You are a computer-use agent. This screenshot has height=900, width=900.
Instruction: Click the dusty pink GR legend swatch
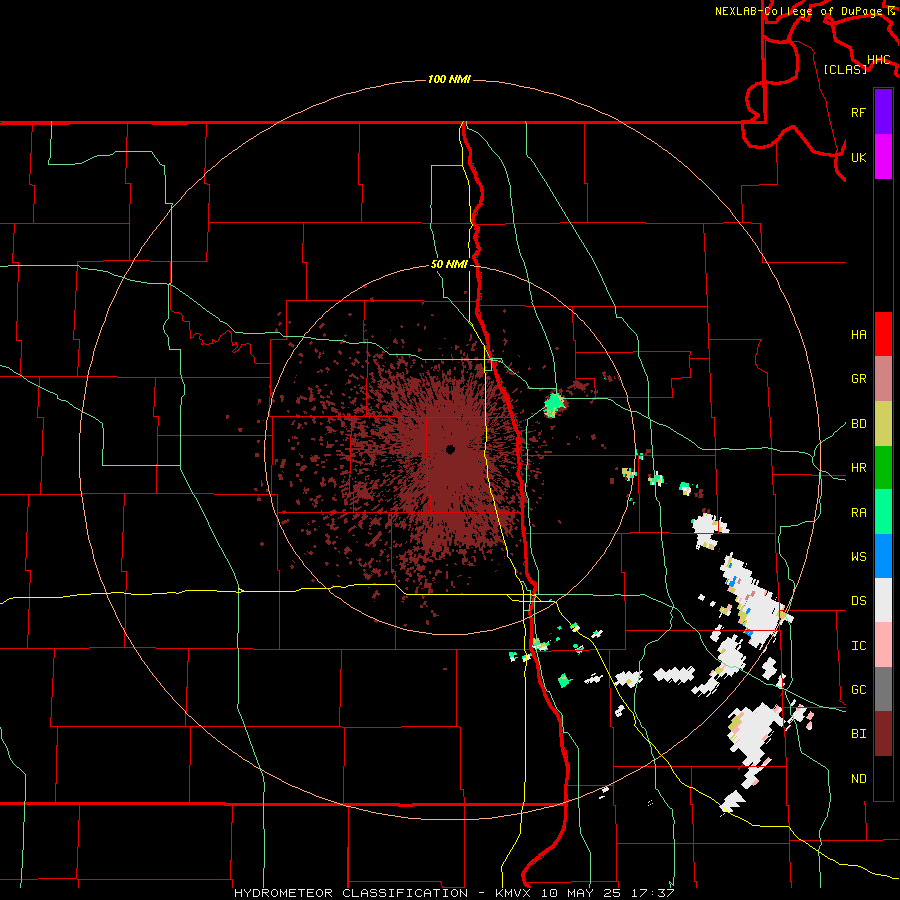pos(883,379)
